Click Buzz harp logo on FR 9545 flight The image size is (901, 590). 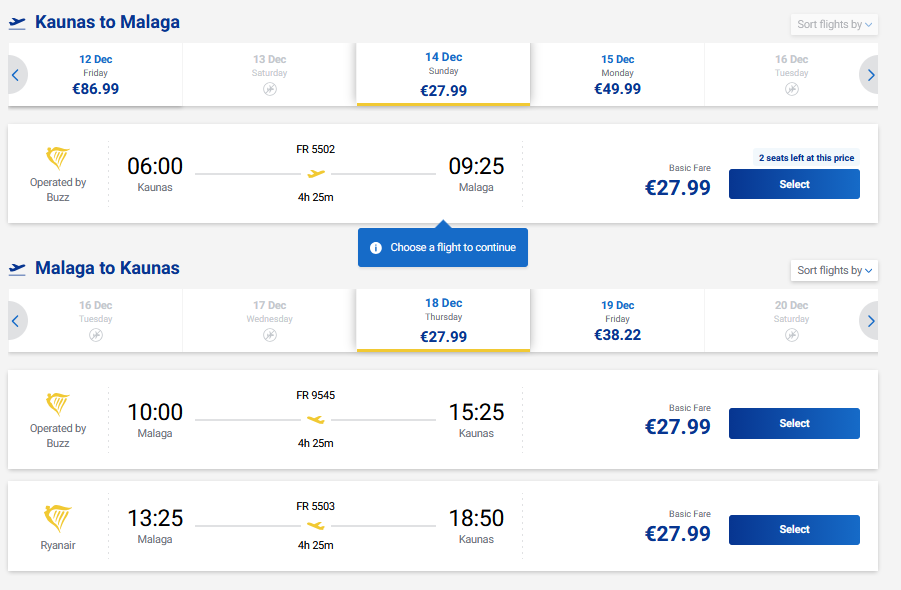click(x=58, y=404)
